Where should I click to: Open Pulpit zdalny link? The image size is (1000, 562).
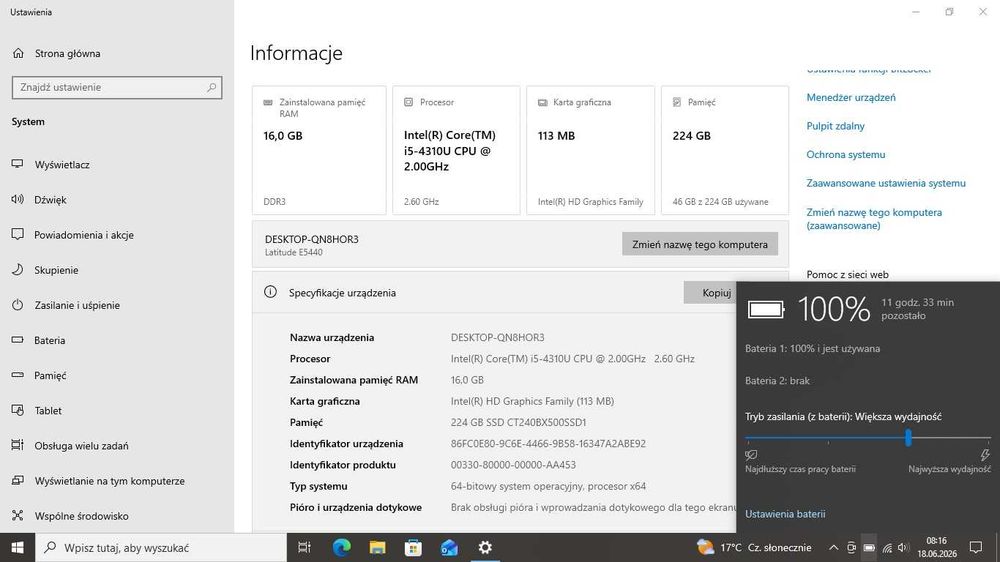click(835, 126)
